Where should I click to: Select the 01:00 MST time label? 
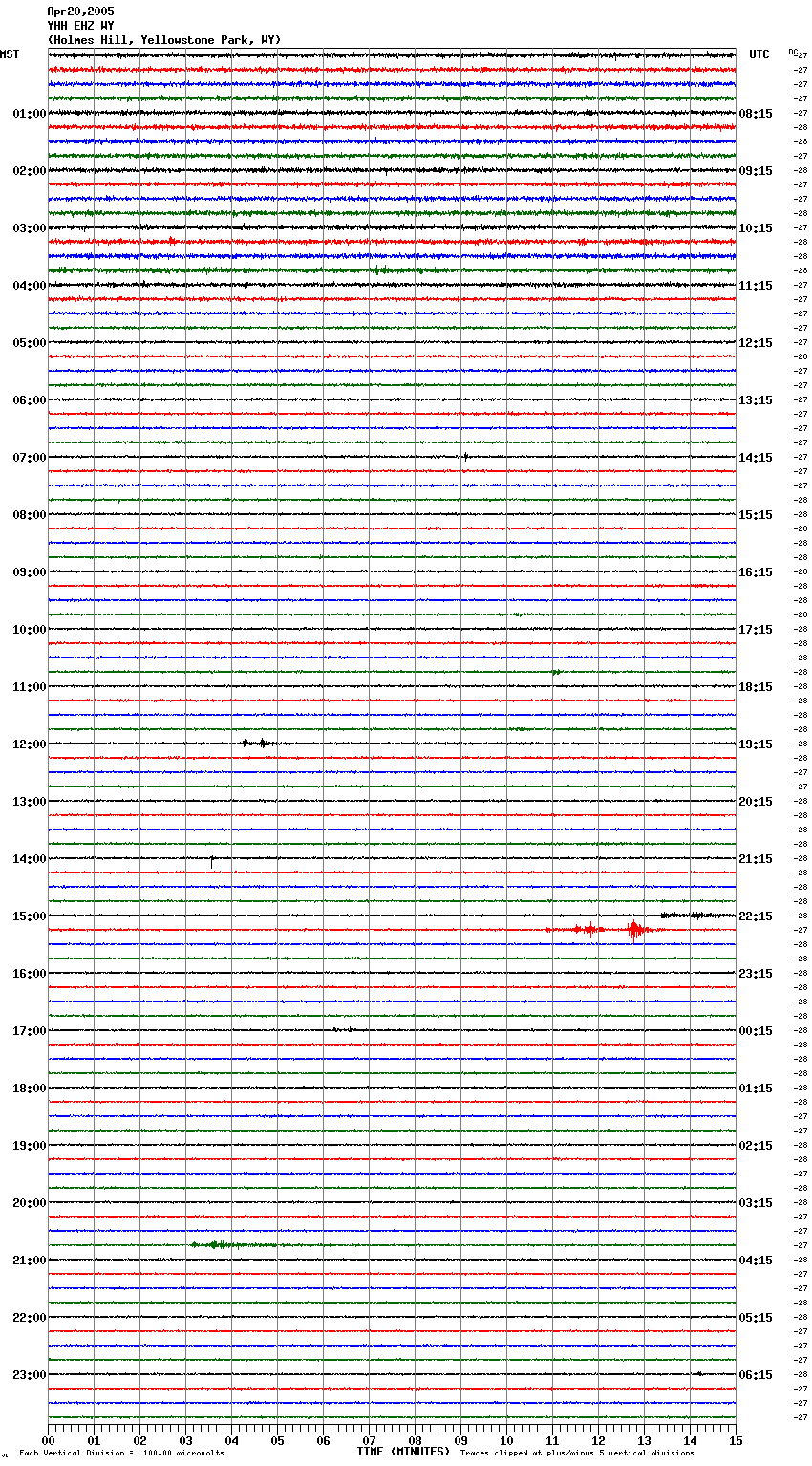click(x=30, y=114)
